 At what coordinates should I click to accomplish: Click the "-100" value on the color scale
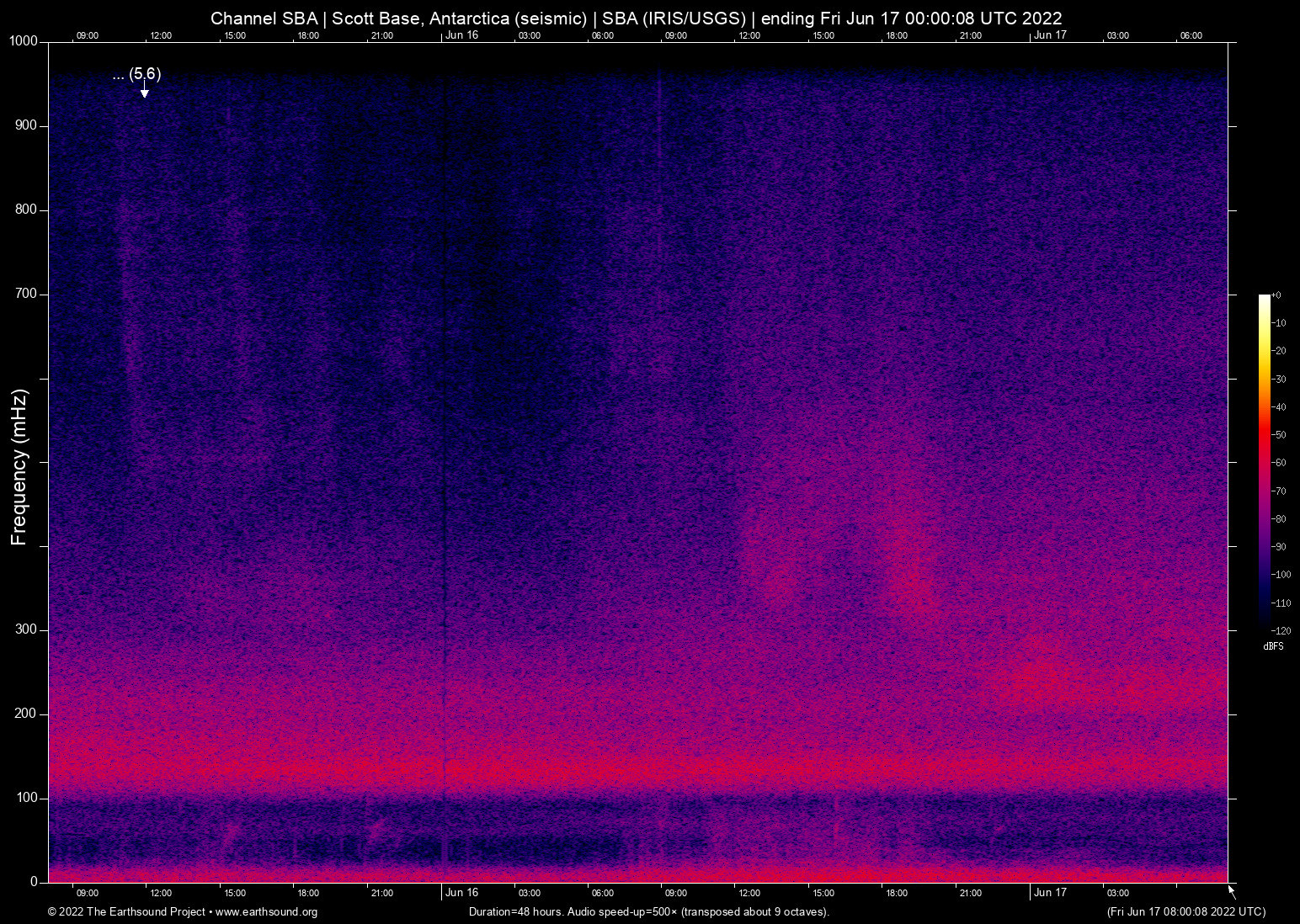coord(1281,575)
